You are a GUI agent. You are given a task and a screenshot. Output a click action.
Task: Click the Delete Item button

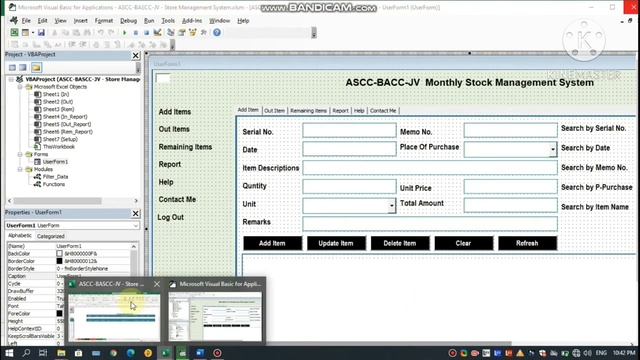click(400, 243)
